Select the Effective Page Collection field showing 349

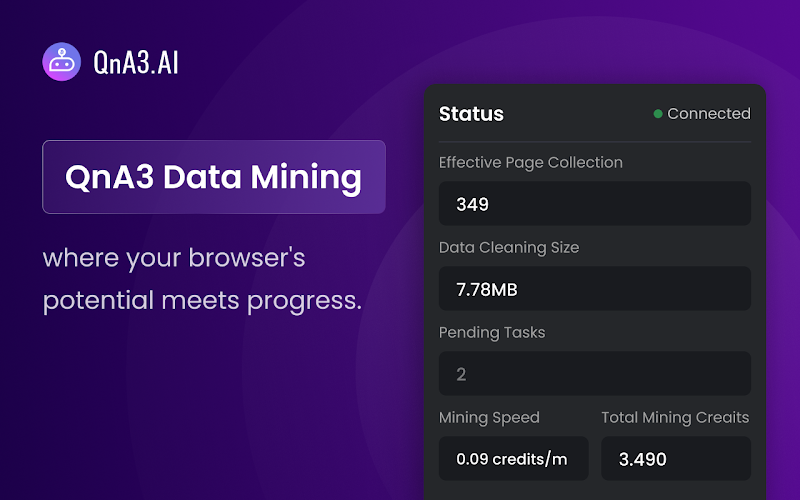pos(594,204)
